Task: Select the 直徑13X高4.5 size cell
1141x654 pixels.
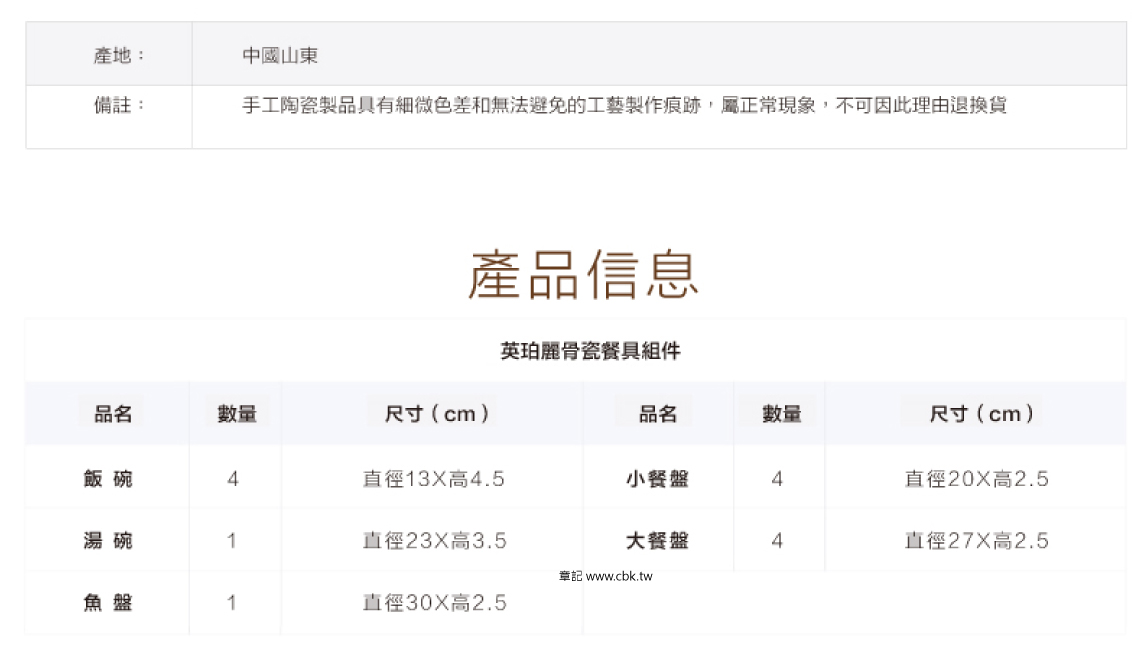Action: pos(433,479)
